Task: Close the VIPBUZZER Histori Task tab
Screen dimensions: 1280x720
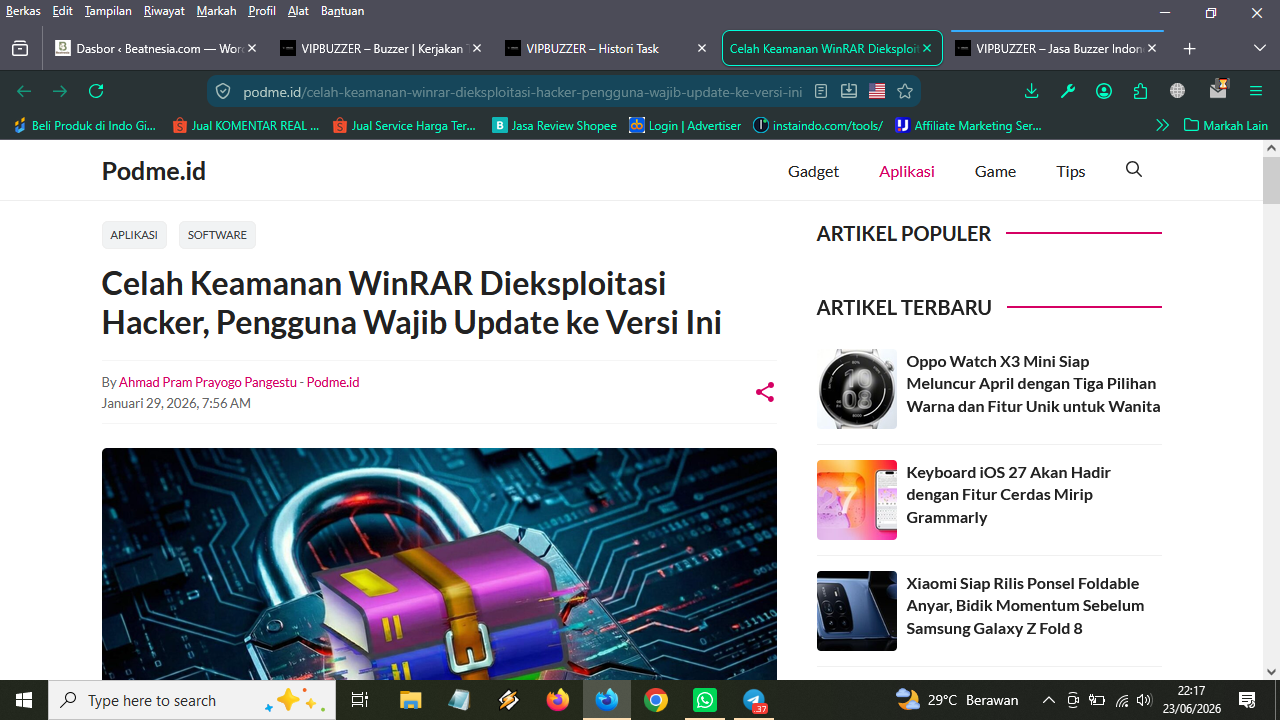Action: (x=702, y=48)
